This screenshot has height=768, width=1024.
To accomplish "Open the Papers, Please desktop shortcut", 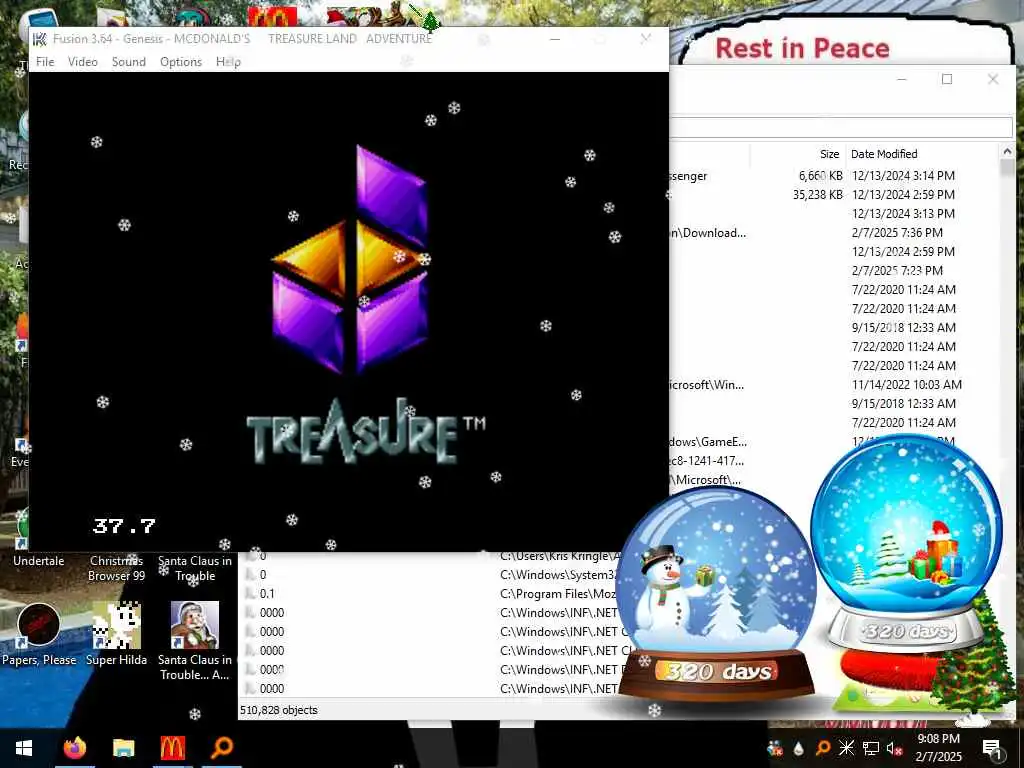I will (39, 635).
